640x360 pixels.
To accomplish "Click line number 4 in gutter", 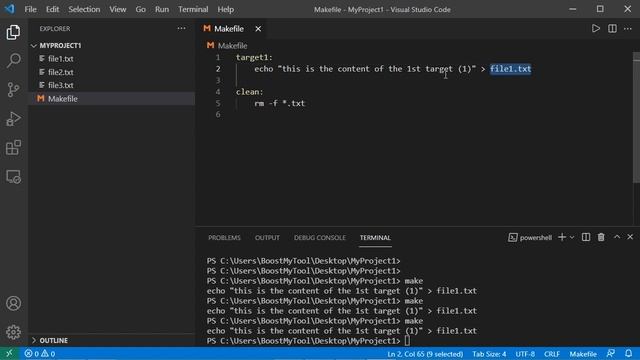I will click(x=218, y=92).
